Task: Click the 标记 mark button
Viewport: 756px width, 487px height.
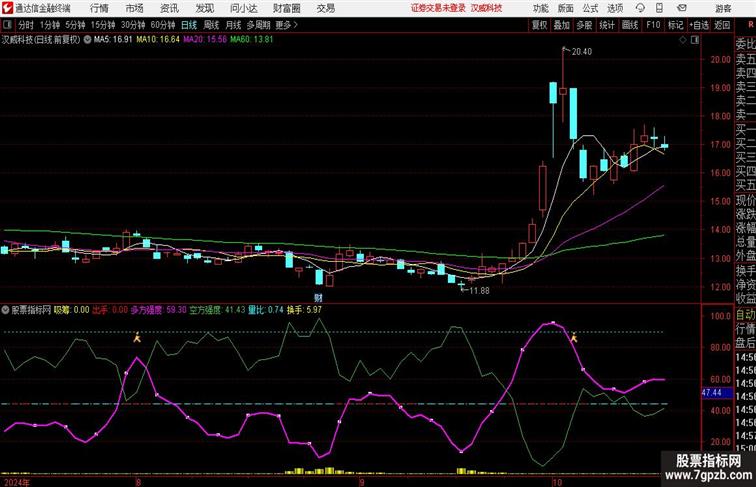Action: click(x=675, y=25)
